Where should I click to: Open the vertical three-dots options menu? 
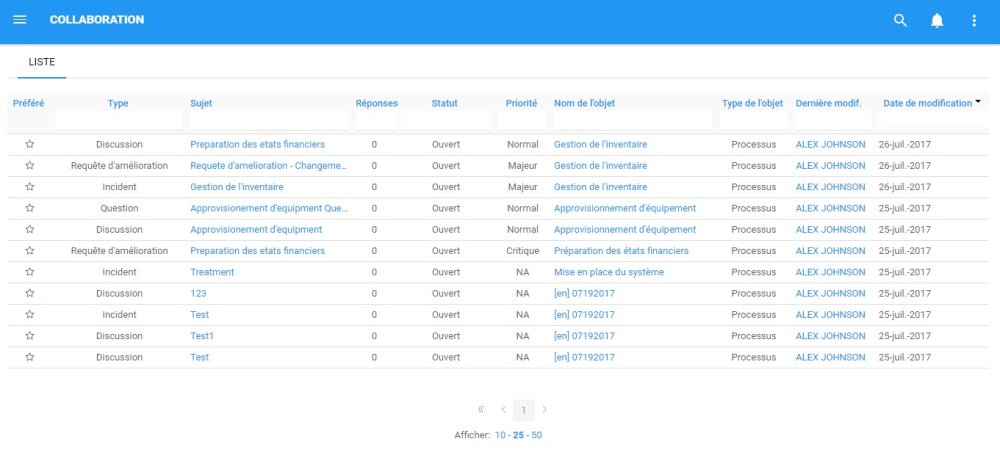click(x=974, y=20)
